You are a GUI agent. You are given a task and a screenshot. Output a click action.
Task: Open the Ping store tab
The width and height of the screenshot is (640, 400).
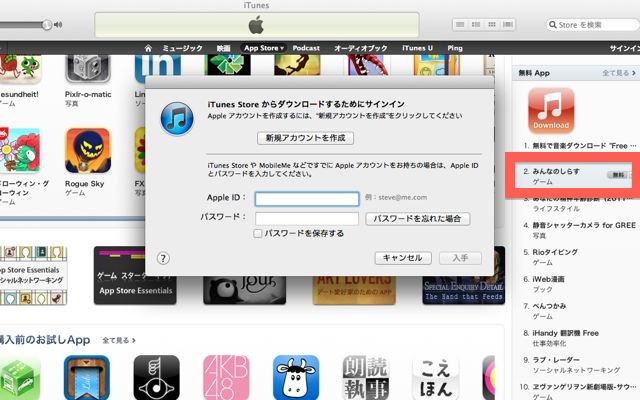[x=455, y=48]
